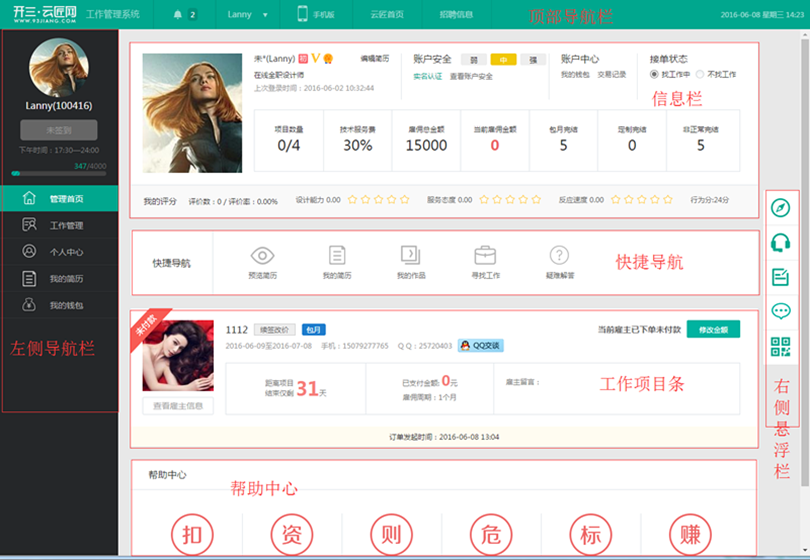Screen dimensions: 810x560
Task: Click the employer photo on project 1112
Action: pos(178,355)
